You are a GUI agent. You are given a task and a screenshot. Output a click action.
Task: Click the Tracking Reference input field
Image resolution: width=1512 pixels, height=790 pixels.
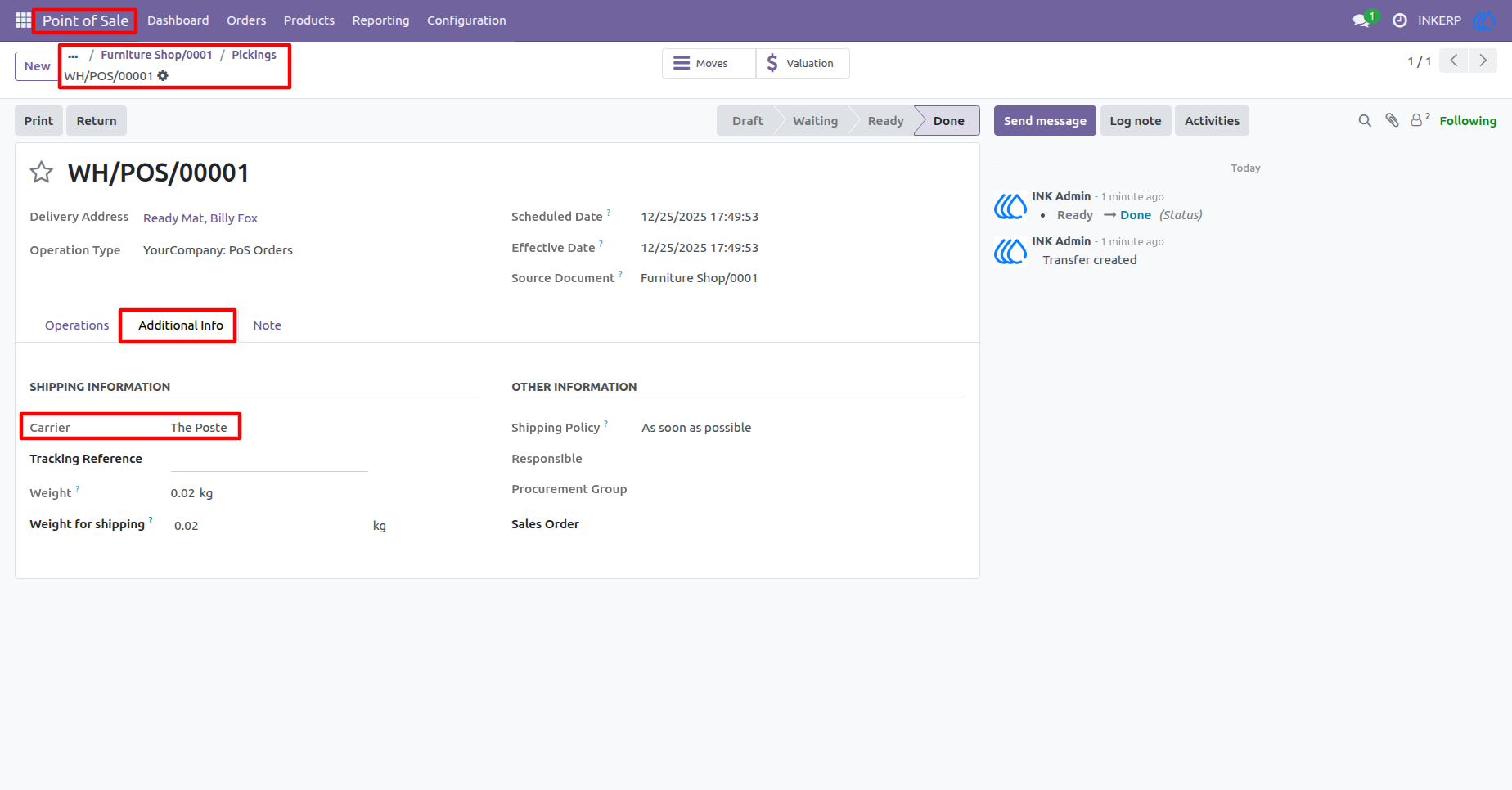point(269,460)
